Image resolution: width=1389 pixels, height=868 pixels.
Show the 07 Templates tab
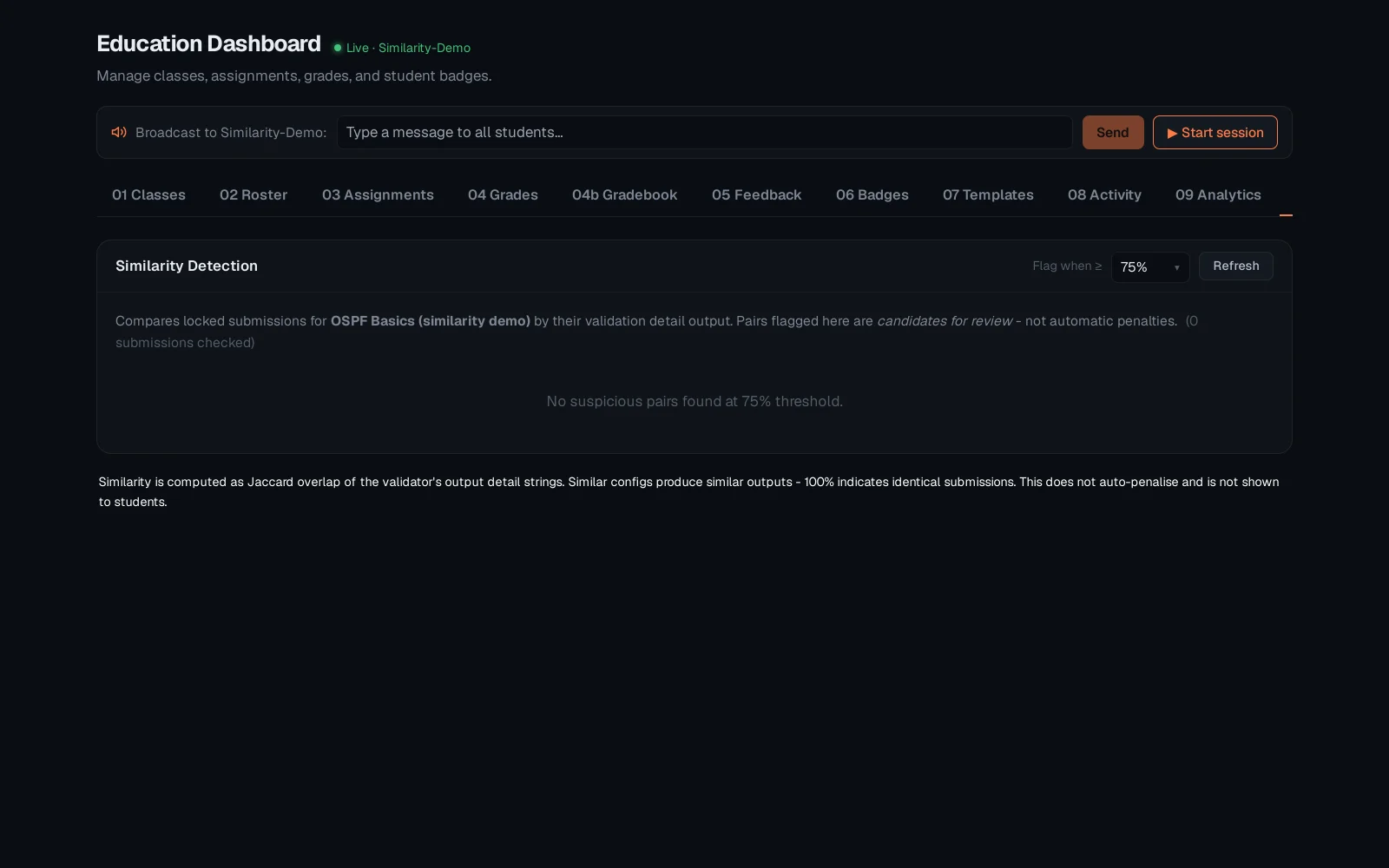(x=988, y=195)
